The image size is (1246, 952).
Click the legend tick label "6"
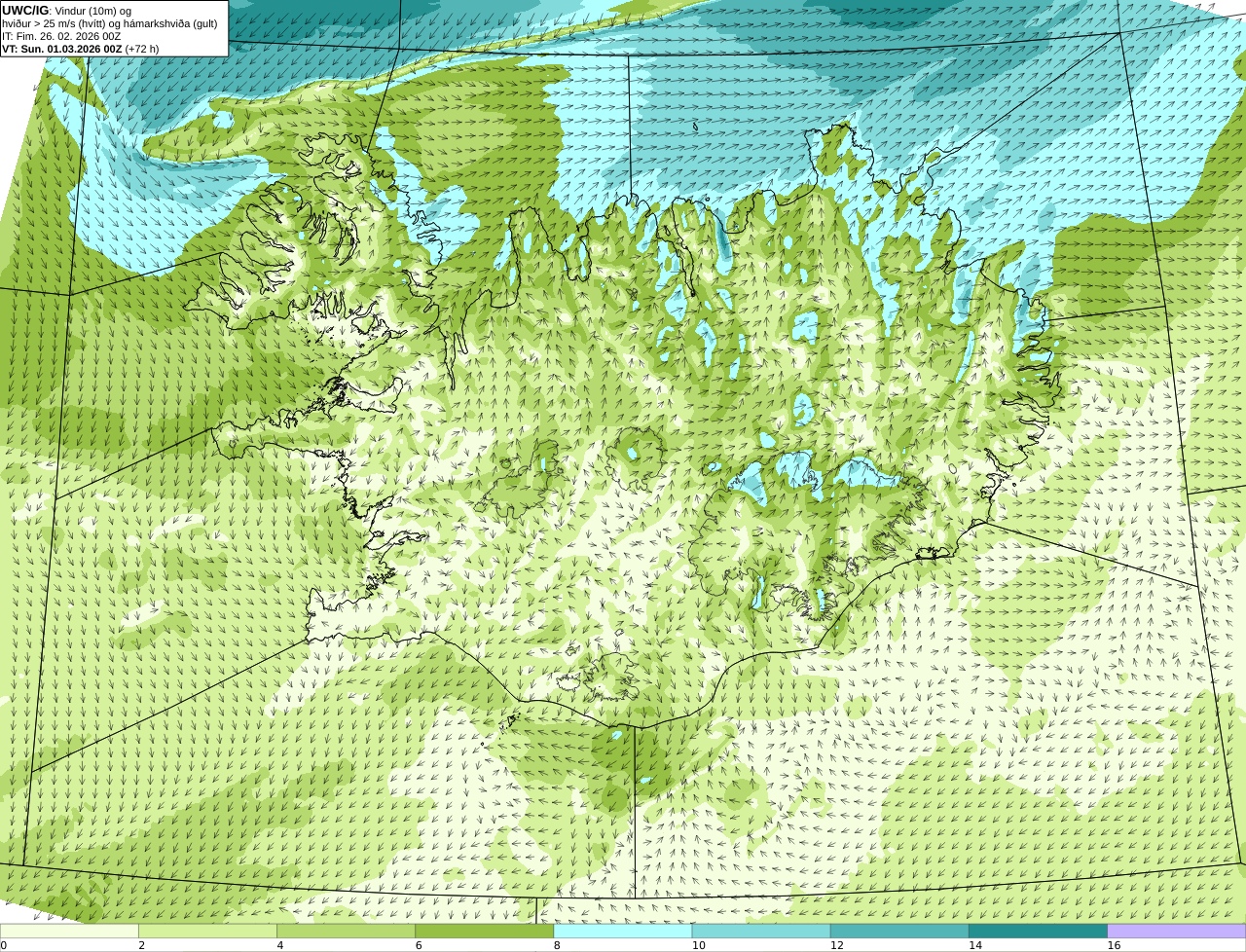[x=419, y=945]
